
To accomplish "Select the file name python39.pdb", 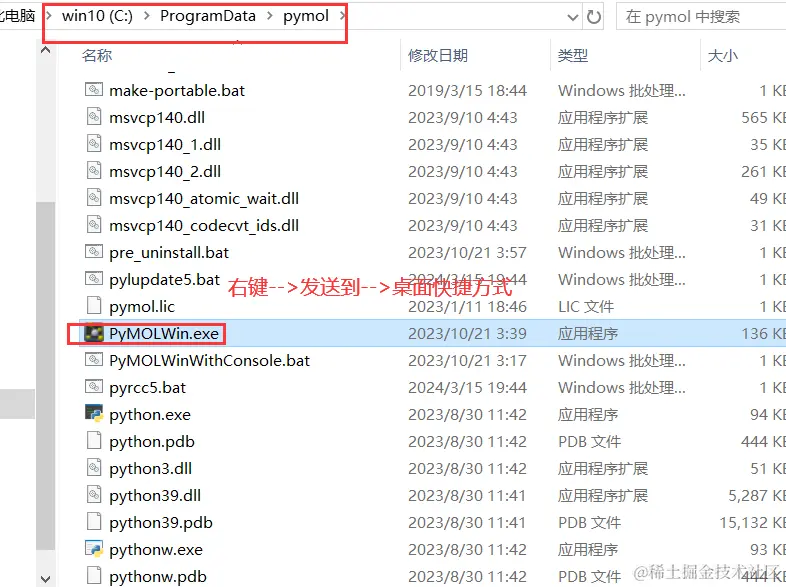I will click(x=161, y=523).
